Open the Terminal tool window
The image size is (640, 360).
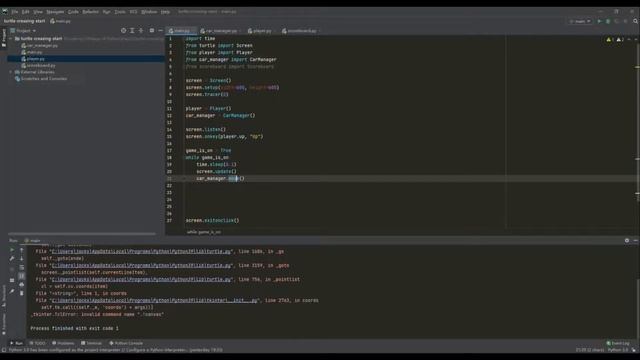coord(91,343)
